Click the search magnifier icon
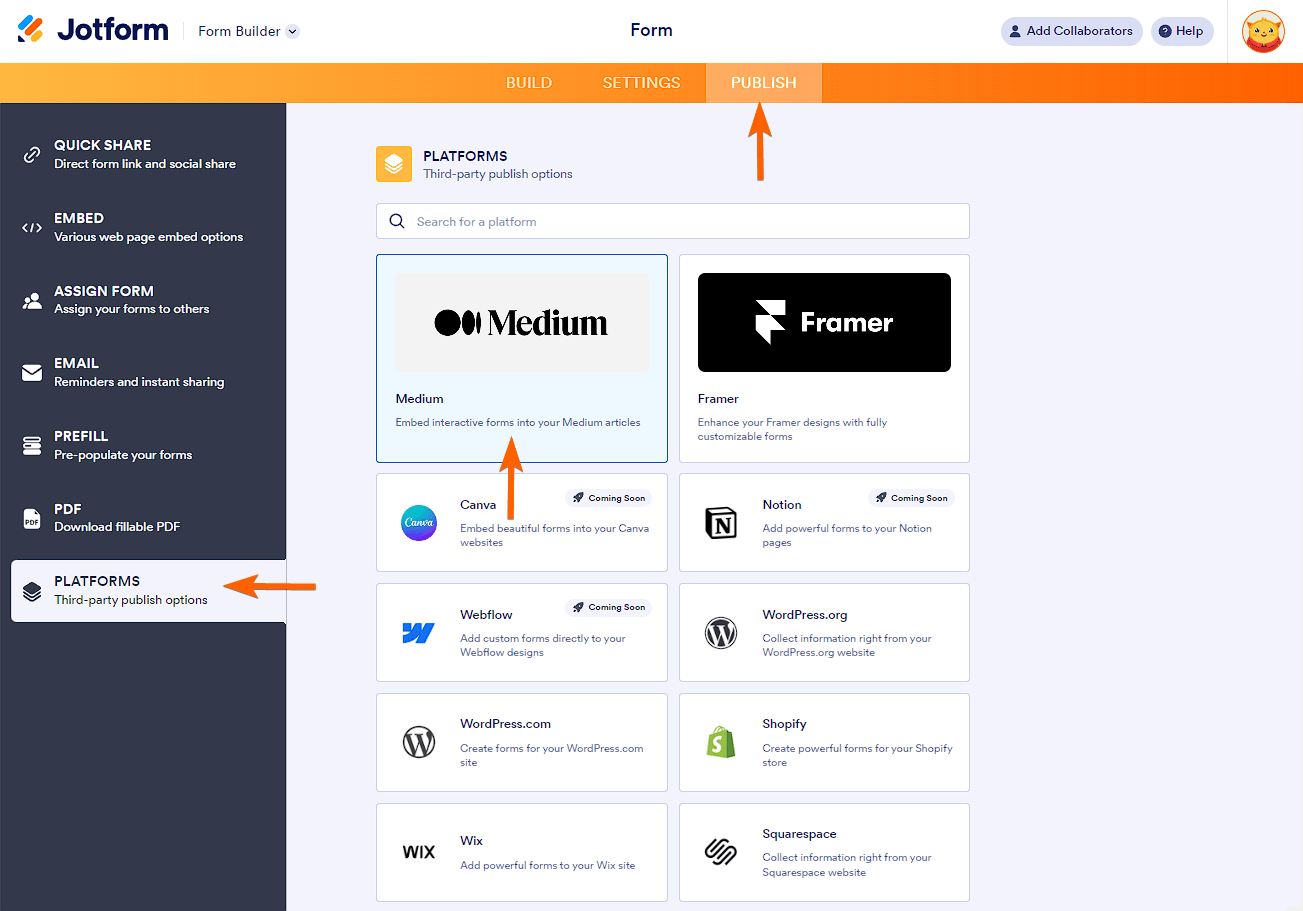The image size is (1303, 911). 397,221
